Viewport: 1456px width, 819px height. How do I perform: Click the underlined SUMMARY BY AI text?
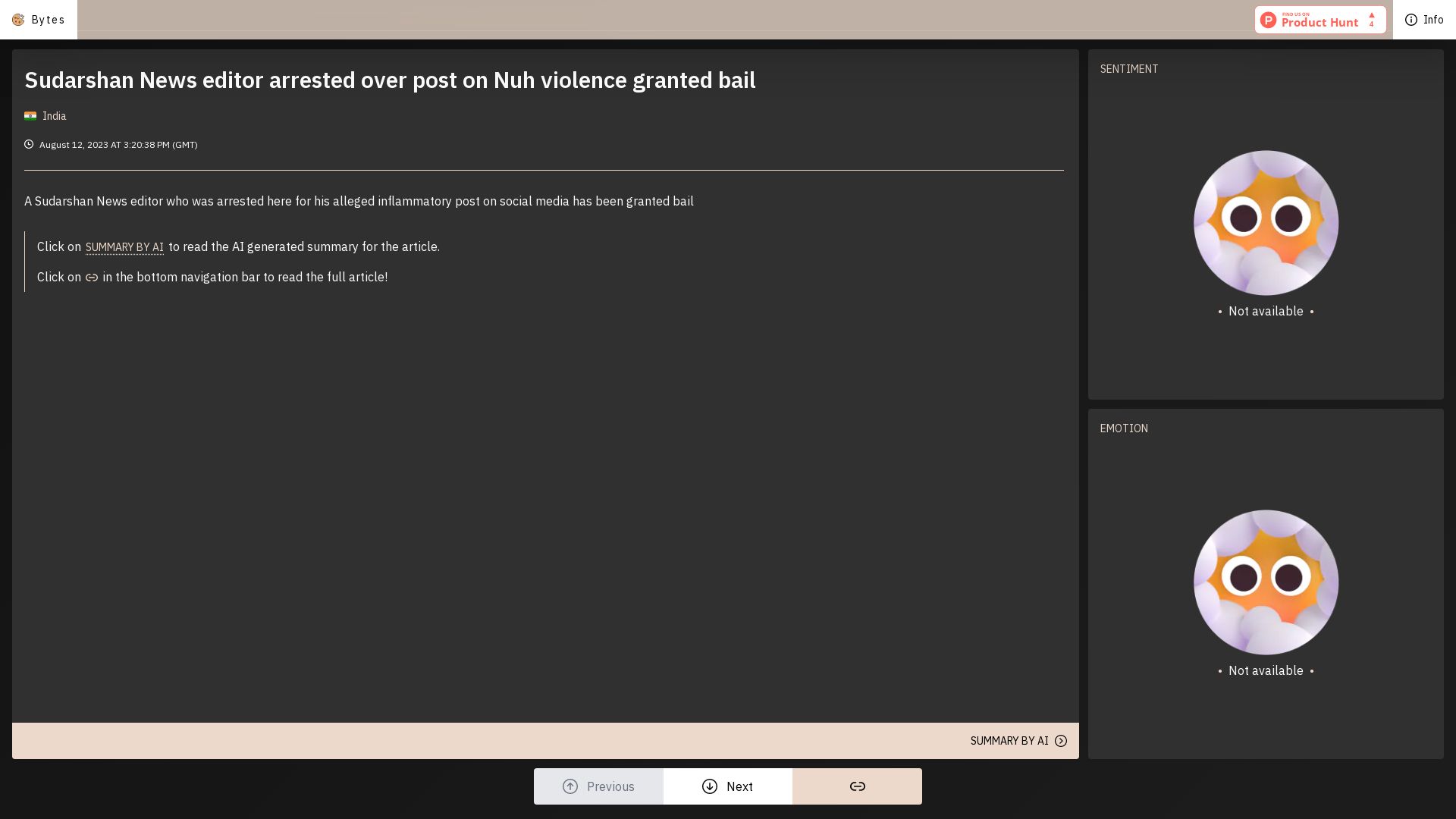[124, 247]
